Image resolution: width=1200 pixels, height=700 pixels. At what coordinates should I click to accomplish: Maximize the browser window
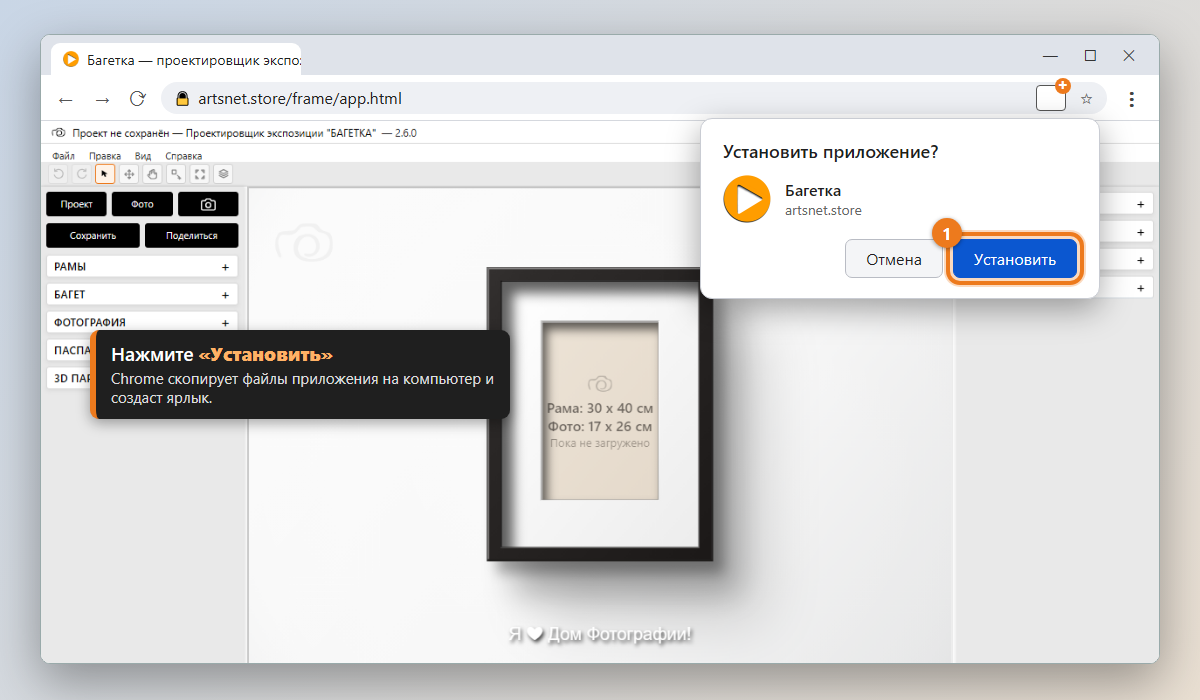click(1090, 56)
